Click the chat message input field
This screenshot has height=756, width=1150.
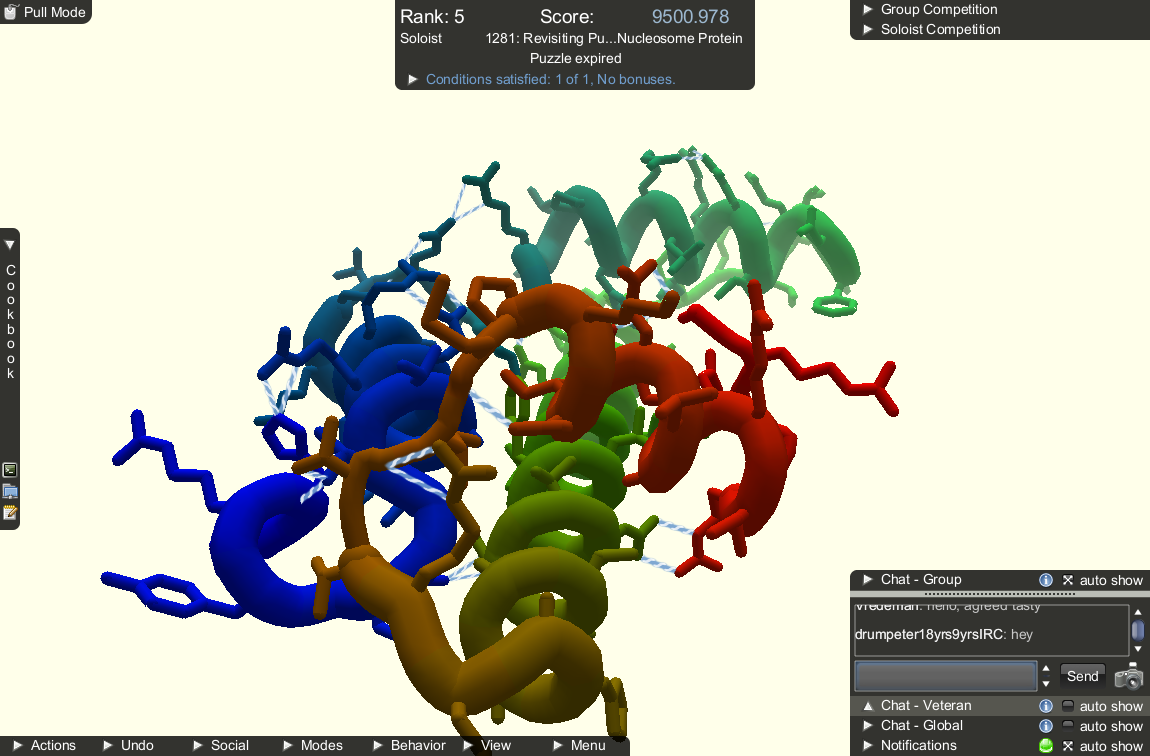[946, 676]
